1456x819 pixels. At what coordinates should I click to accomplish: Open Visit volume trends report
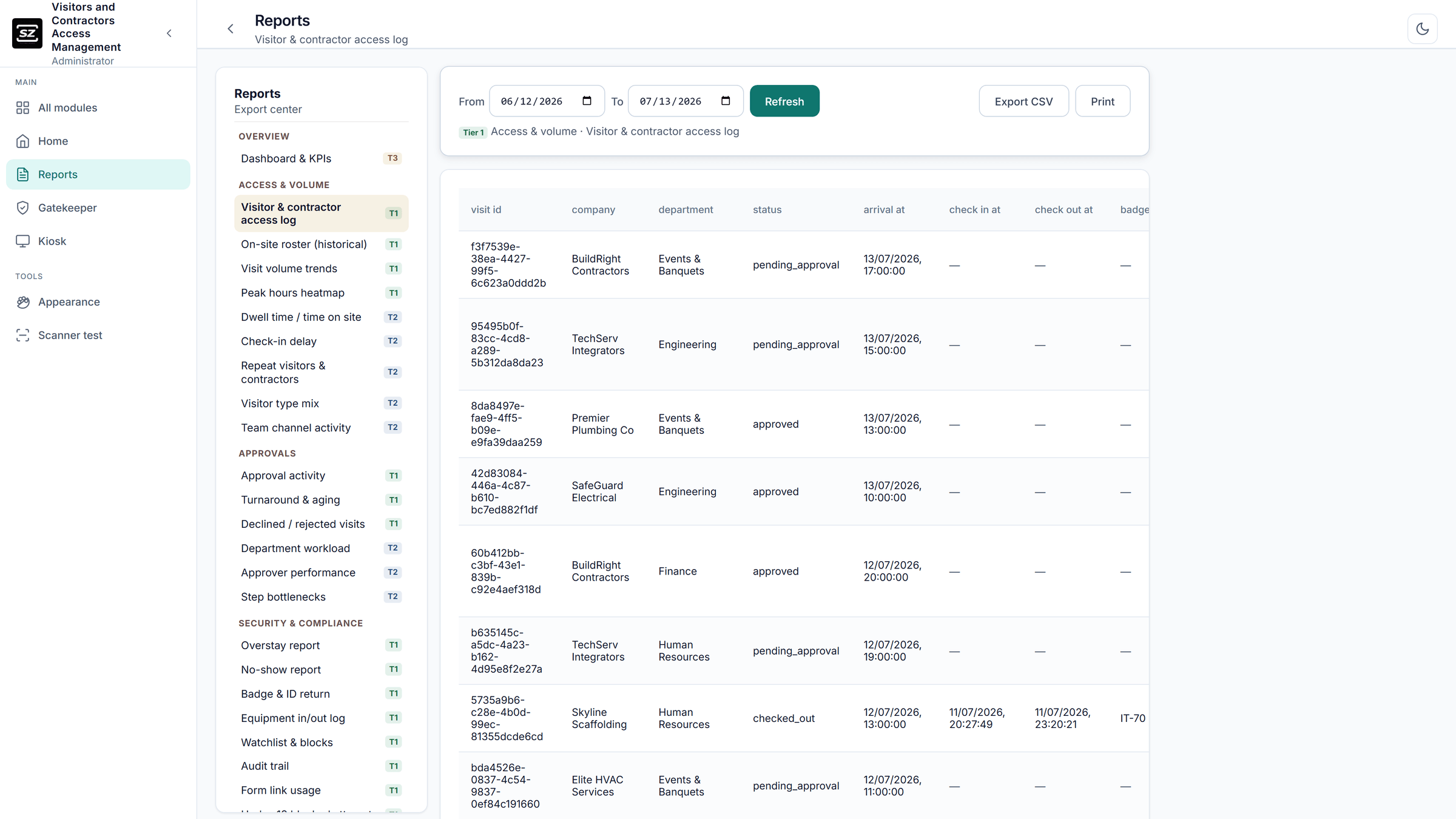322,268
